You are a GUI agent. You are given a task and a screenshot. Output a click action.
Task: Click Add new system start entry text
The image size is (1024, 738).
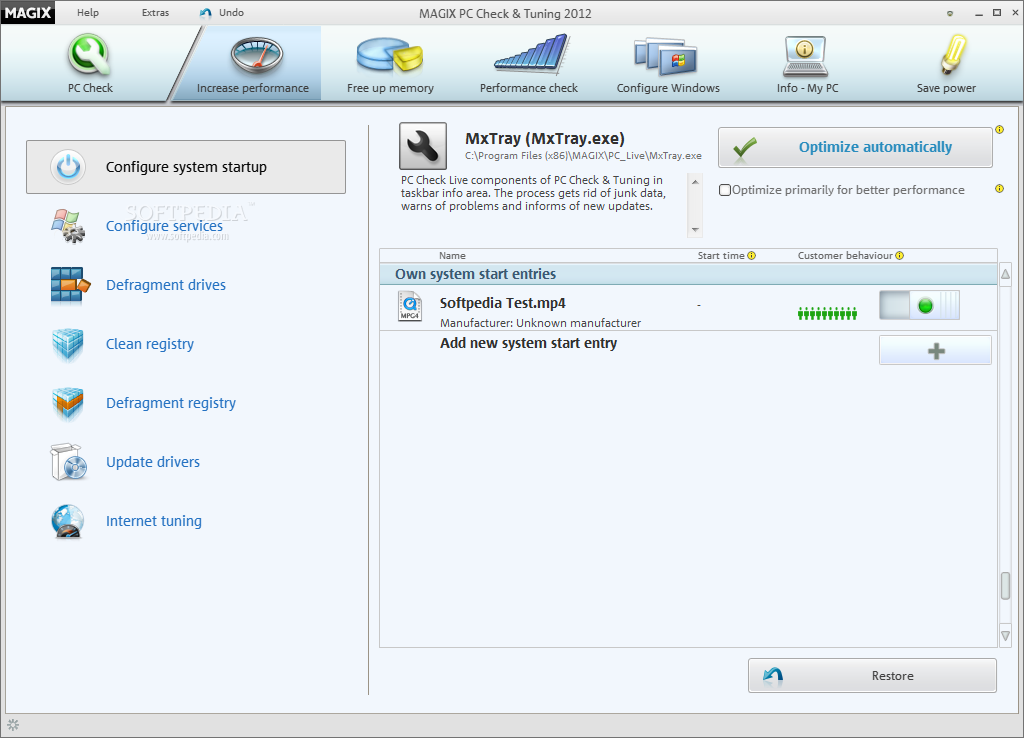528,343
